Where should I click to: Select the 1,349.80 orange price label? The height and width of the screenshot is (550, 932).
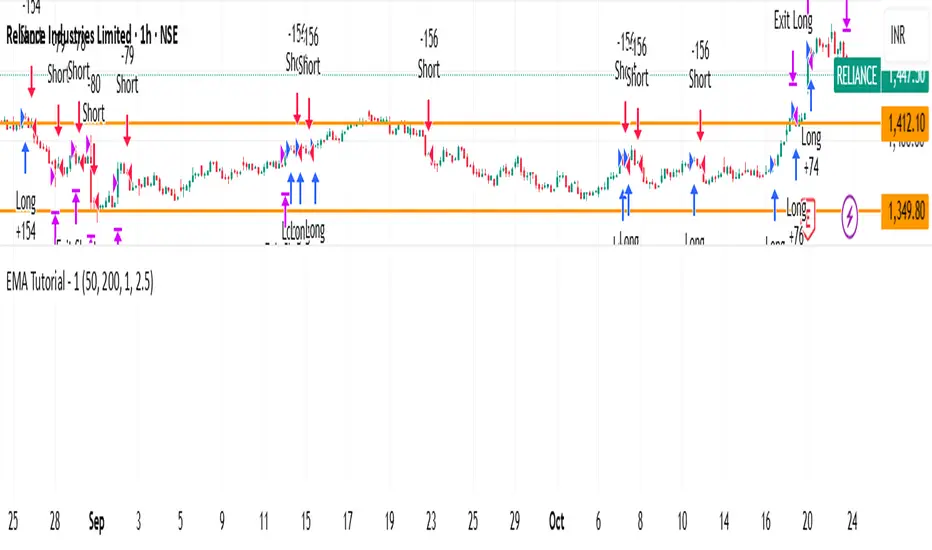(x=905, y=210)
